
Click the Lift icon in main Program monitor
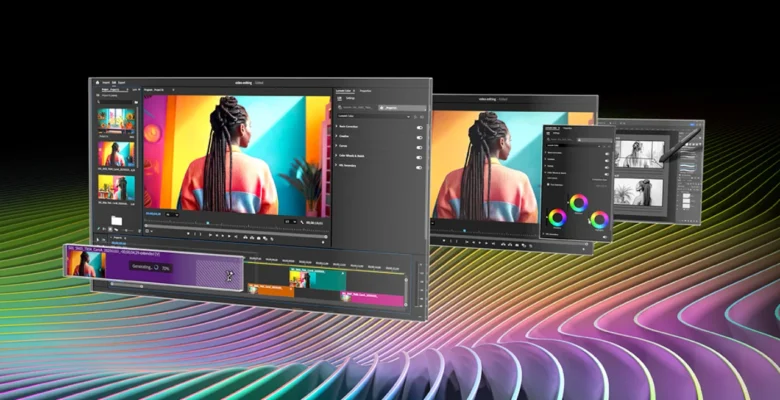[245, 237]
